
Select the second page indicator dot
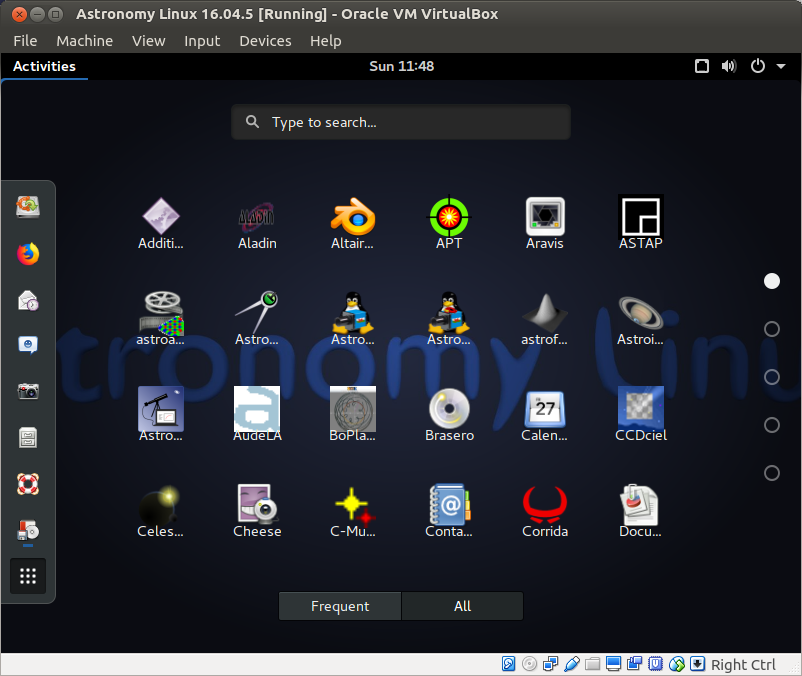[x=771, y=329]
